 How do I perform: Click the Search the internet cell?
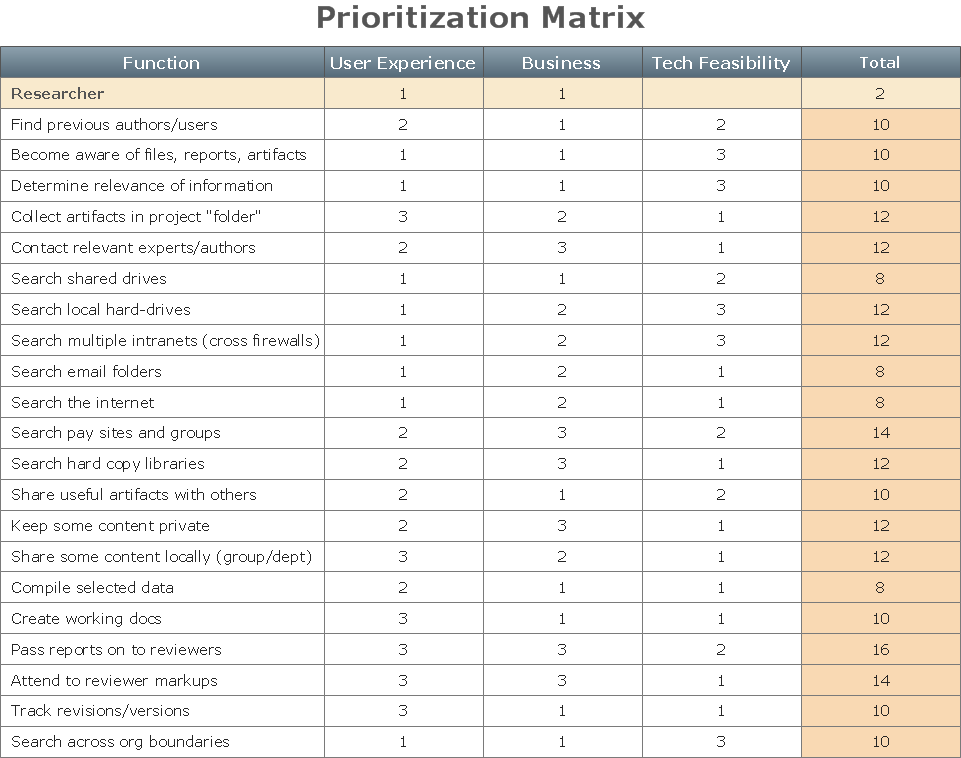point(83,402)
